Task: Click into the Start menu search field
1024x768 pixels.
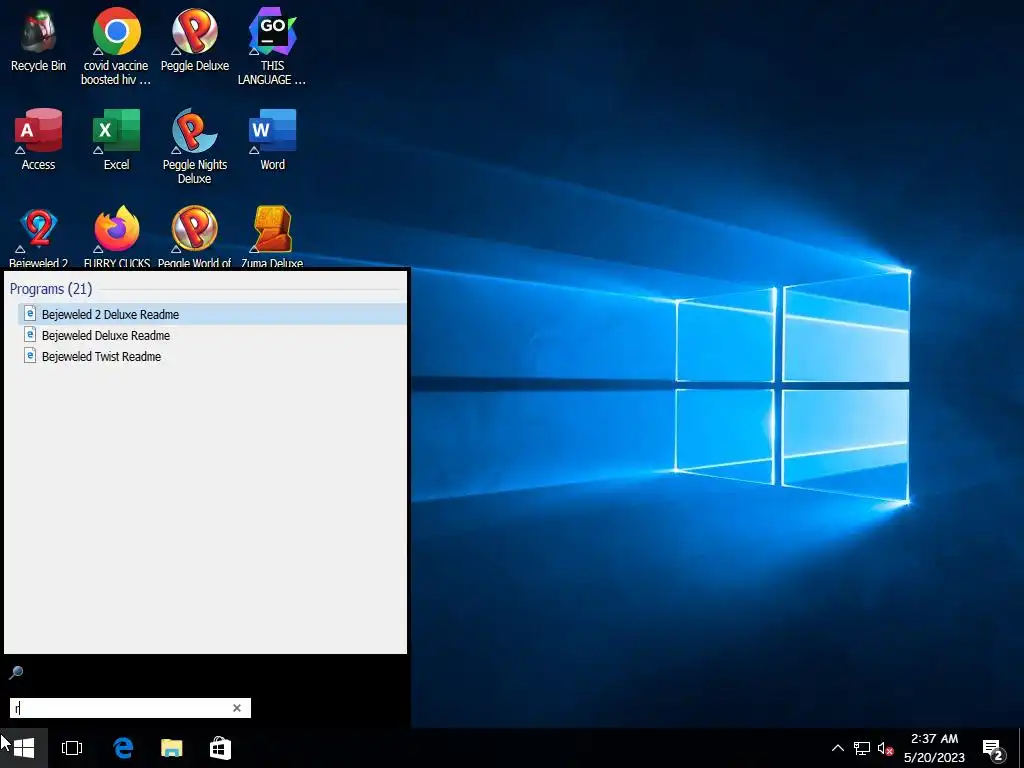Action: [x=121, y=708]
